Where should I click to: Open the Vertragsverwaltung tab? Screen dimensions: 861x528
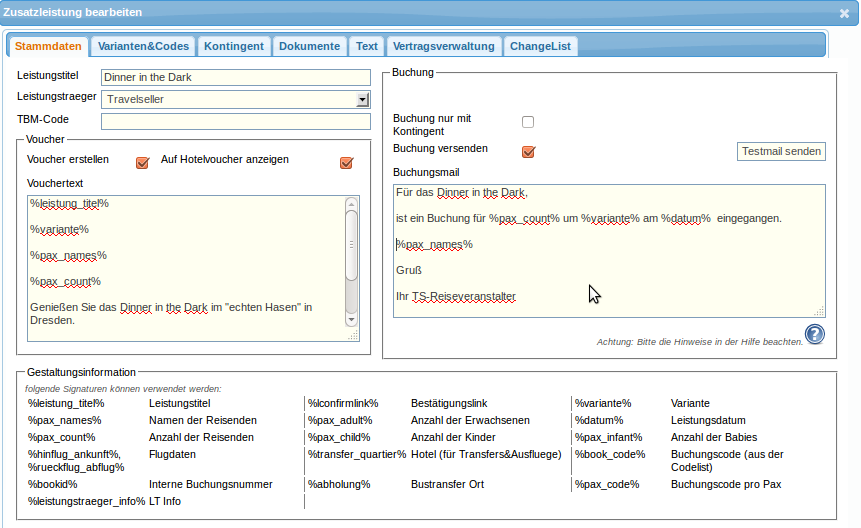click(x=443, y=46)
